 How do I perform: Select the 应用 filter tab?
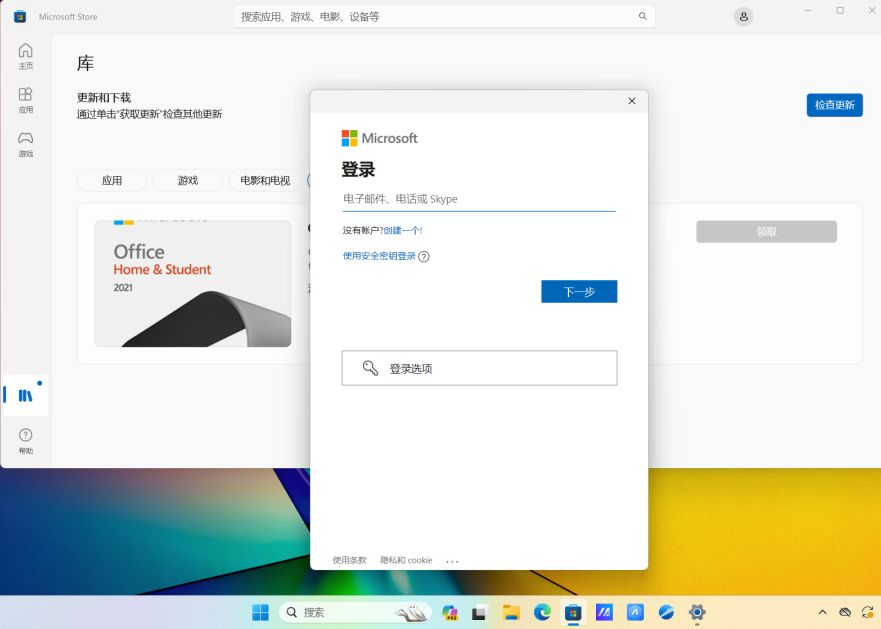click(112, 180)
